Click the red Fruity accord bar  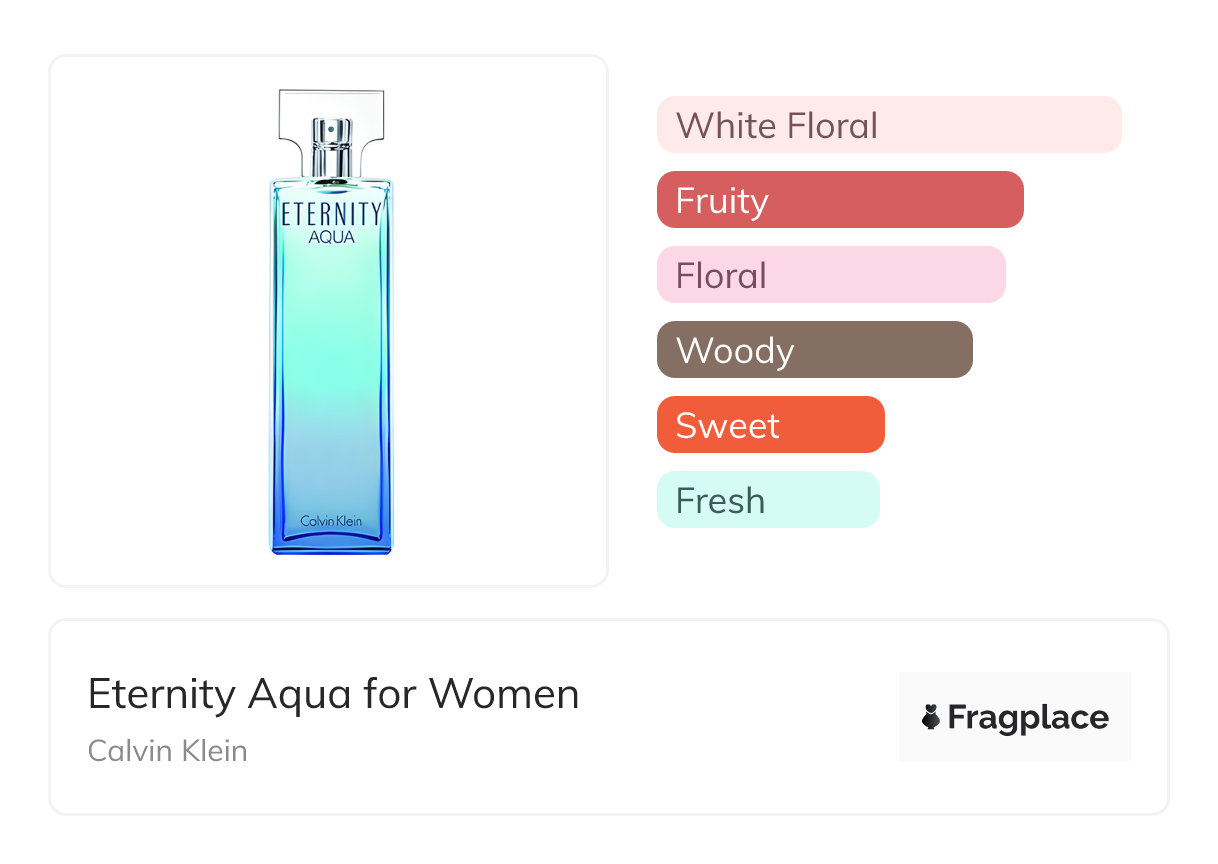[840, 200]
